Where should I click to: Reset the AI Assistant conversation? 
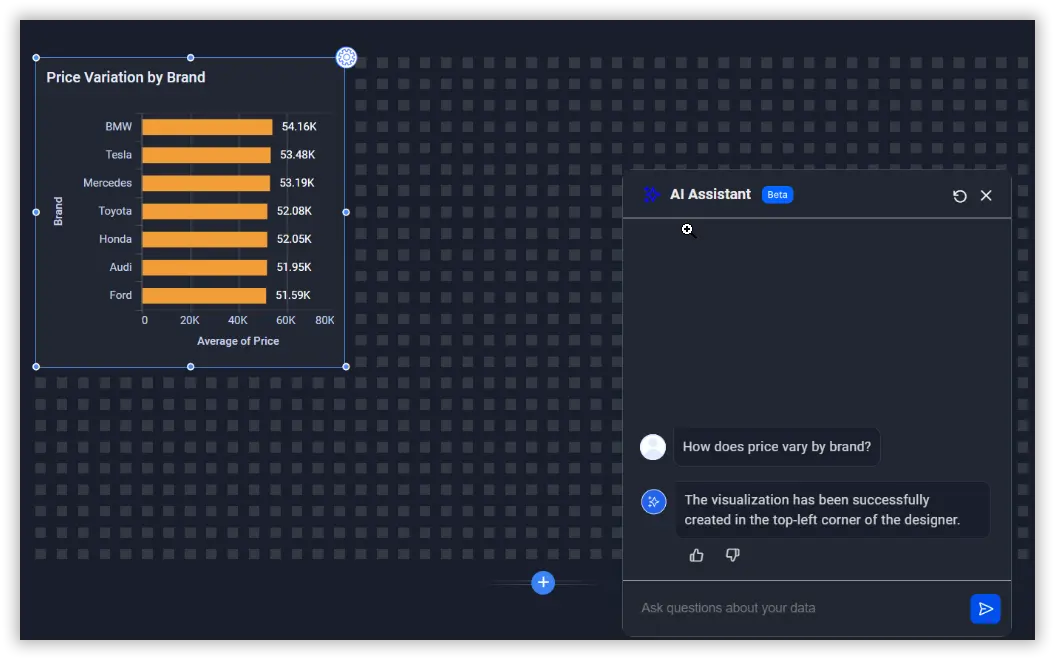[960, 196]
